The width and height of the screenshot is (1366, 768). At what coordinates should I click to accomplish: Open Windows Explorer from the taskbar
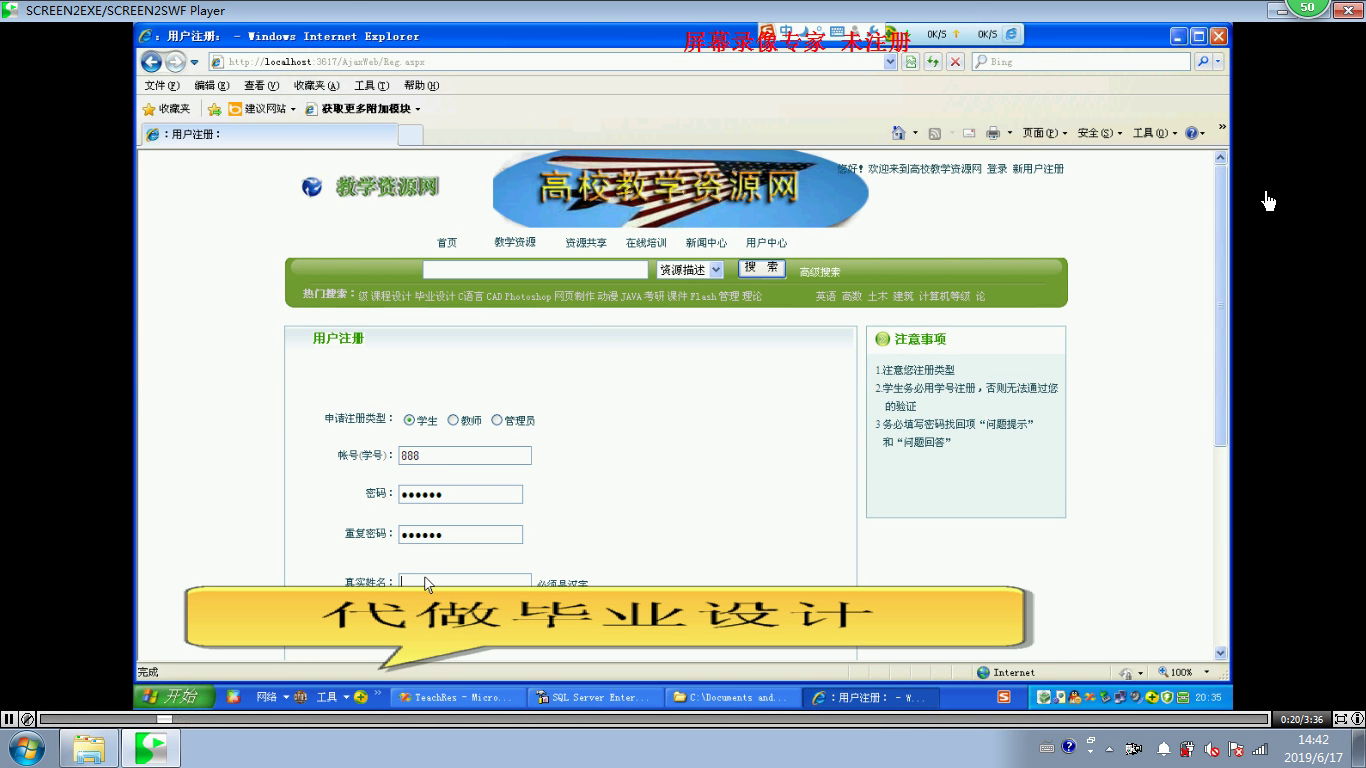tap(89, 748)
